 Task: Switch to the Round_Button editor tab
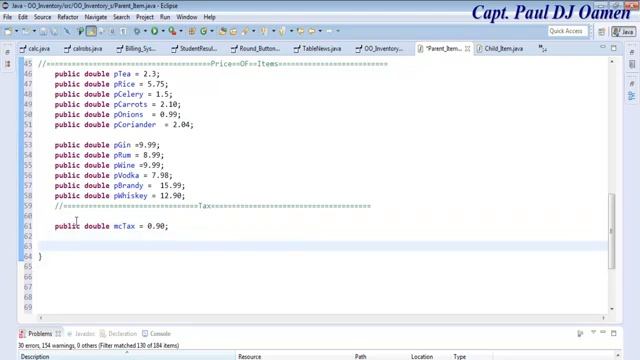pyautogui.click(x=256, y=49)
